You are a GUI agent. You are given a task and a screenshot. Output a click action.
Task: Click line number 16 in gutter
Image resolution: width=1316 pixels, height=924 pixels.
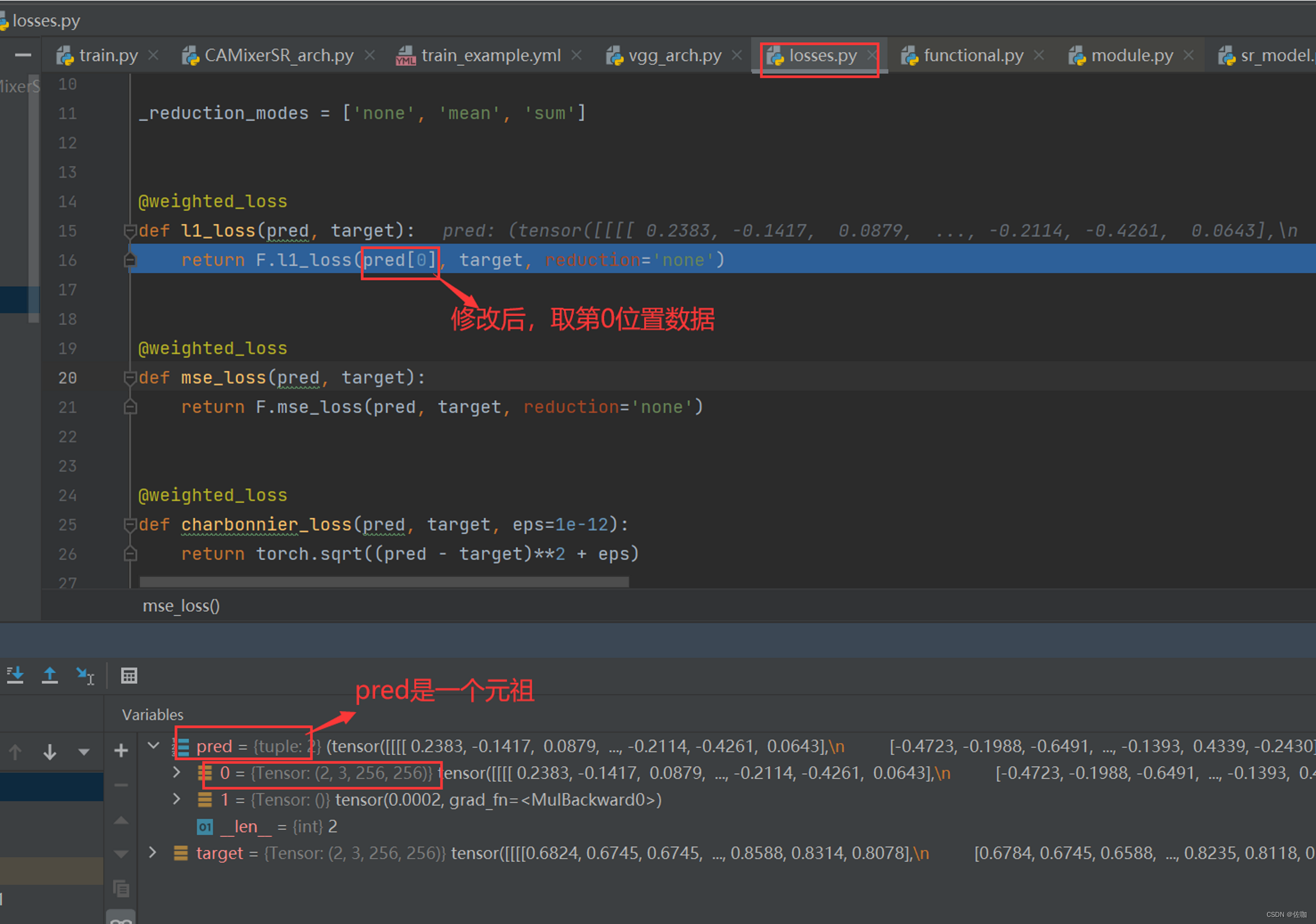click(67, 260)
